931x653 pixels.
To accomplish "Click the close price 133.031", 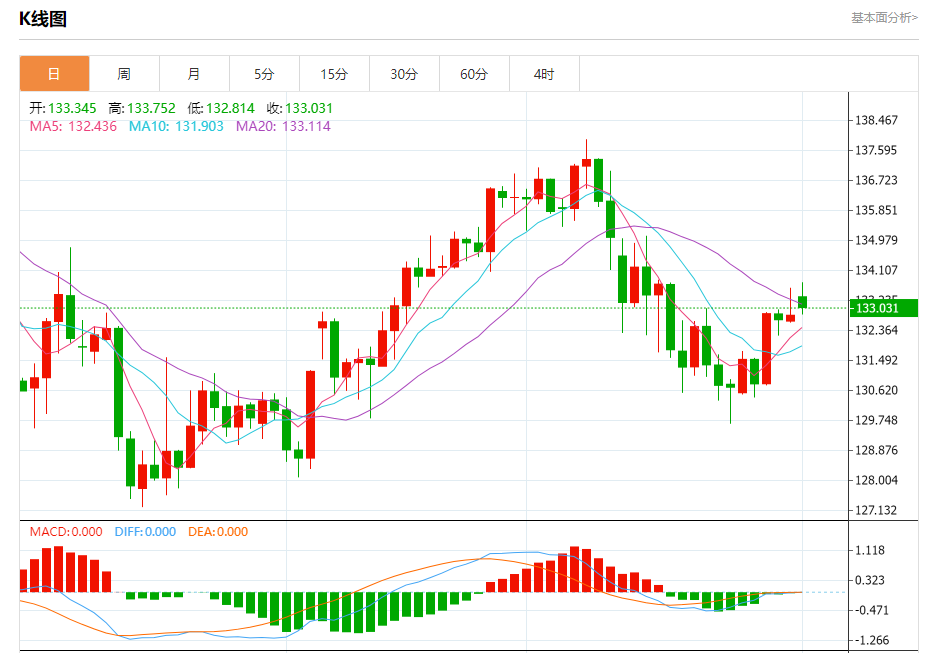I will [309, 108].
